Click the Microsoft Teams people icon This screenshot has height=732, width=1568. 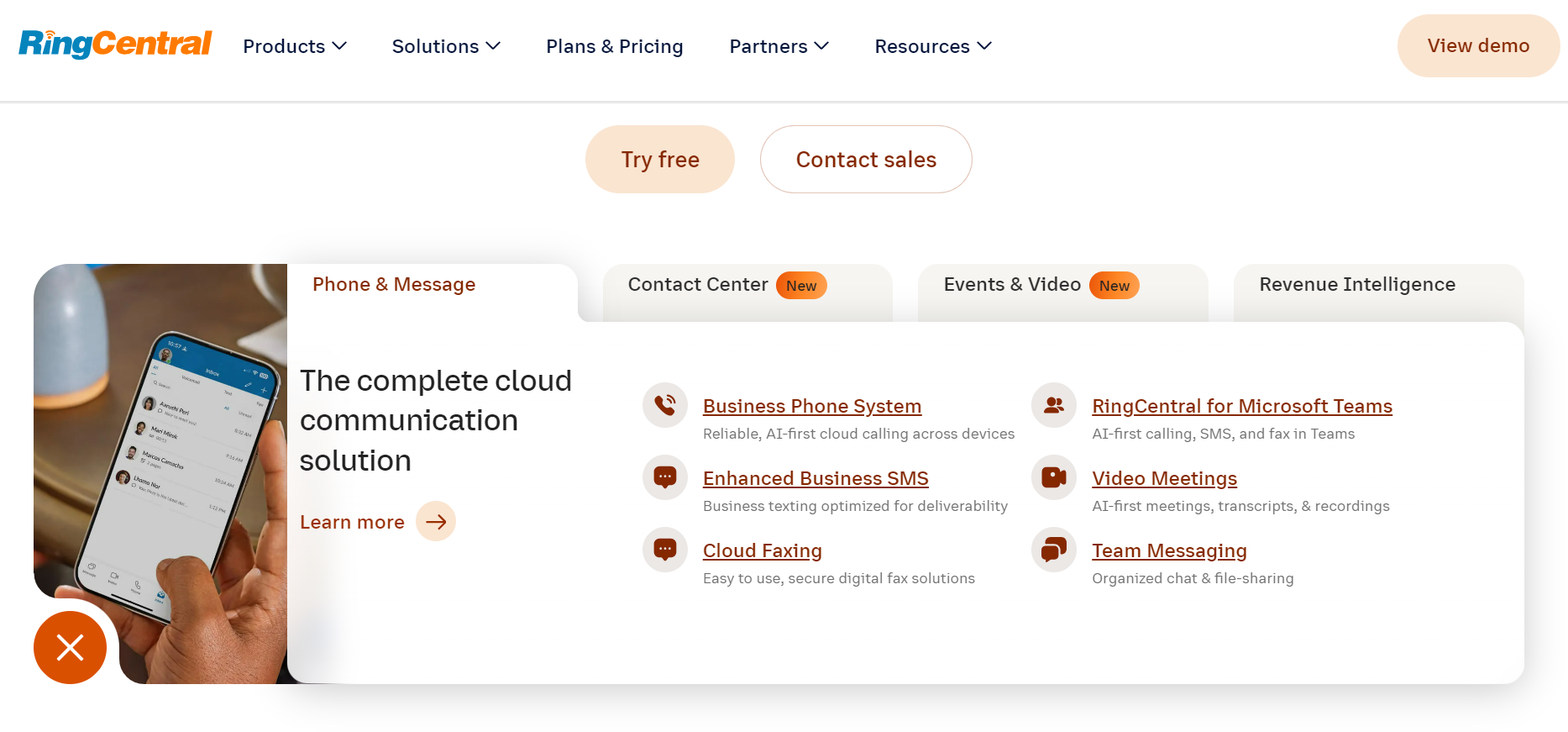coord(1054,405)
